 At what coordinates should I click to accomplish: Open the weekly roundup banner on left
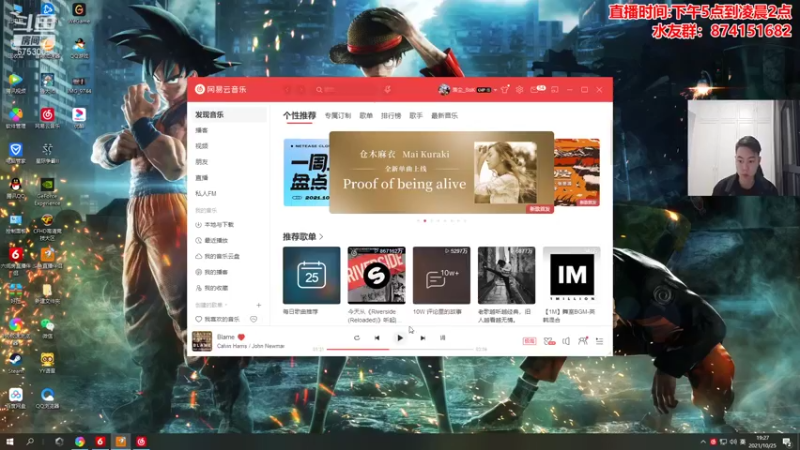point(306,172)
